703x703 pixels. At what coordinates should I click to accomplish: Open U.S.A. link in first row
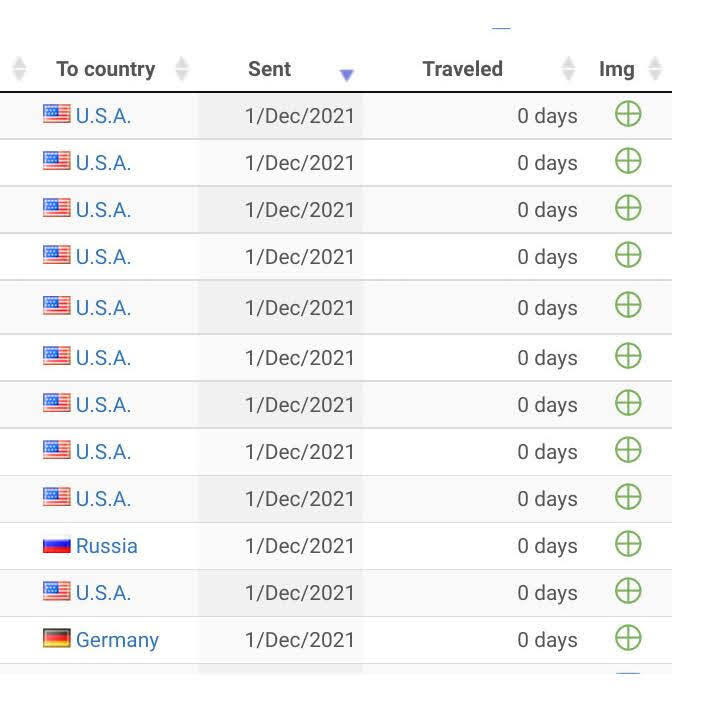(x=104, y=116)
